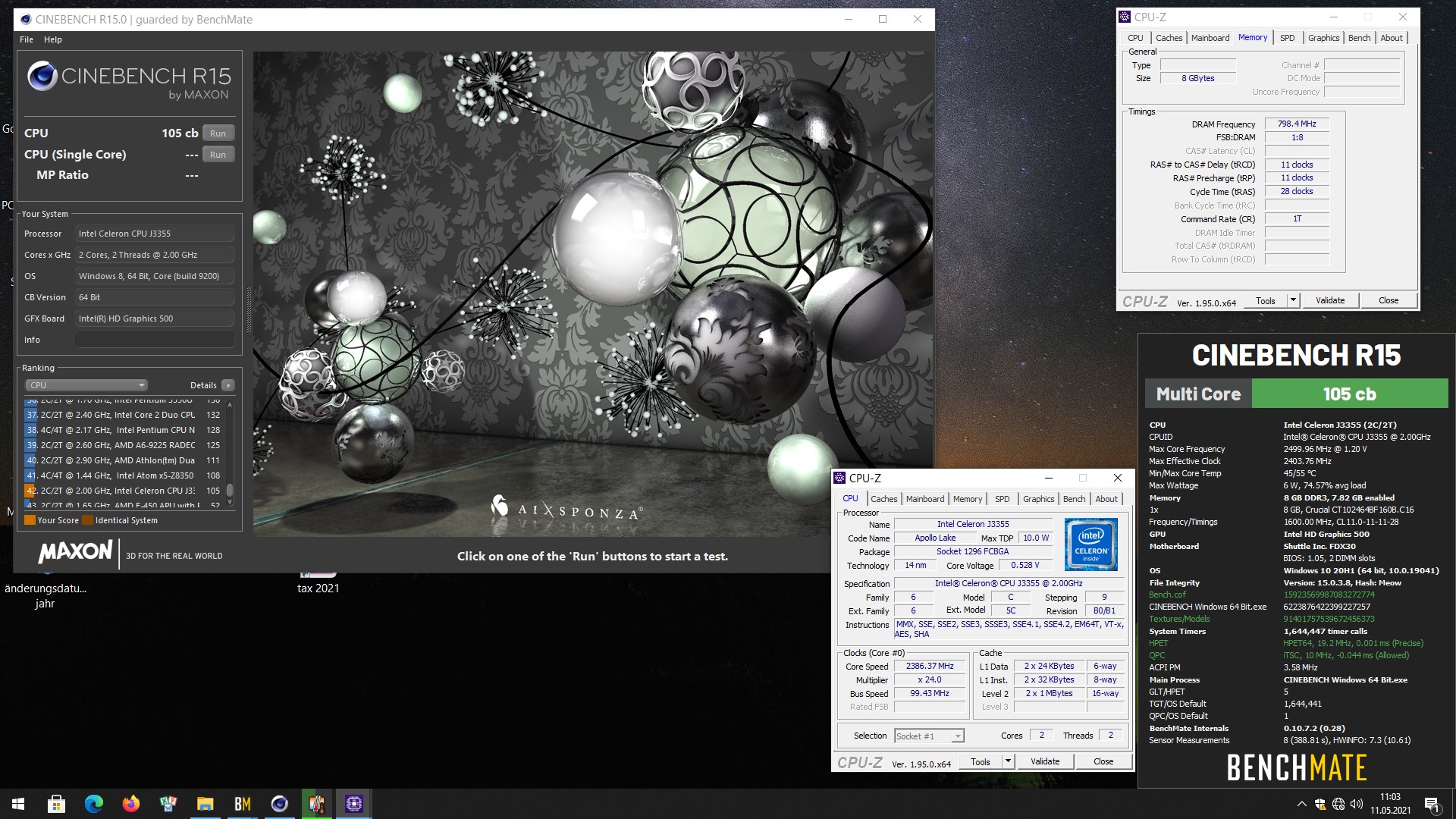The image size is (1456, 819).
Task: Switch to Mainboard tab in lower CPU-Z
Action: (925, 499)
